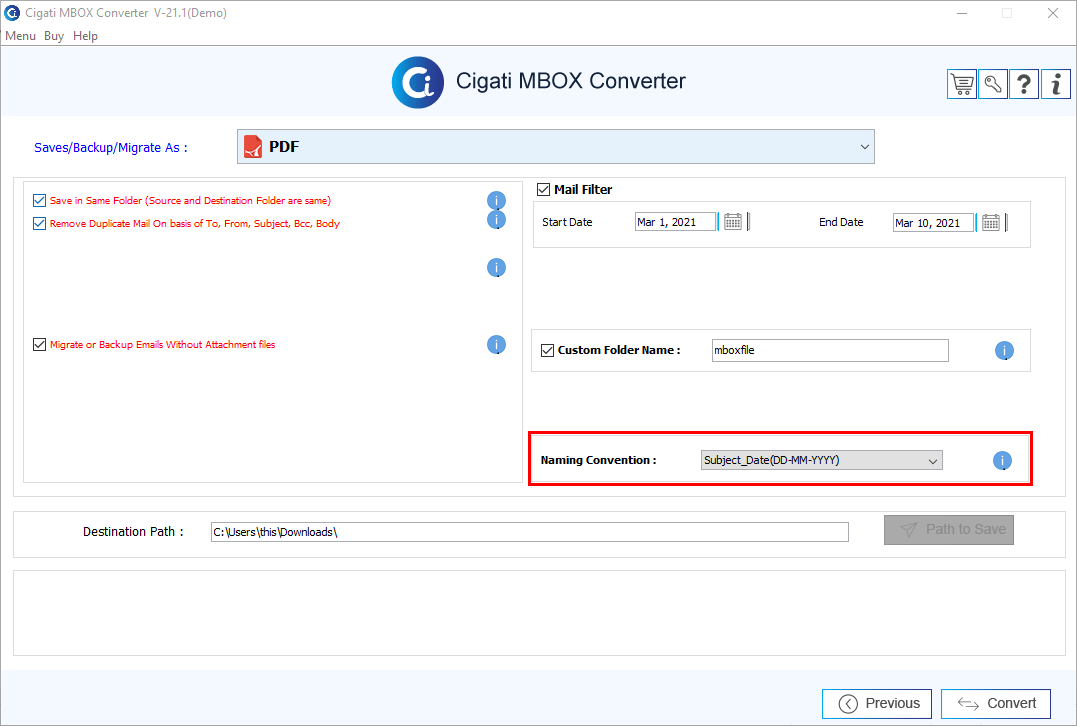The width and height of the screenshot is (1077, 726).
Task: Toggle Migrate Emails Without Attachment checkbox
Action: [39, 345]
